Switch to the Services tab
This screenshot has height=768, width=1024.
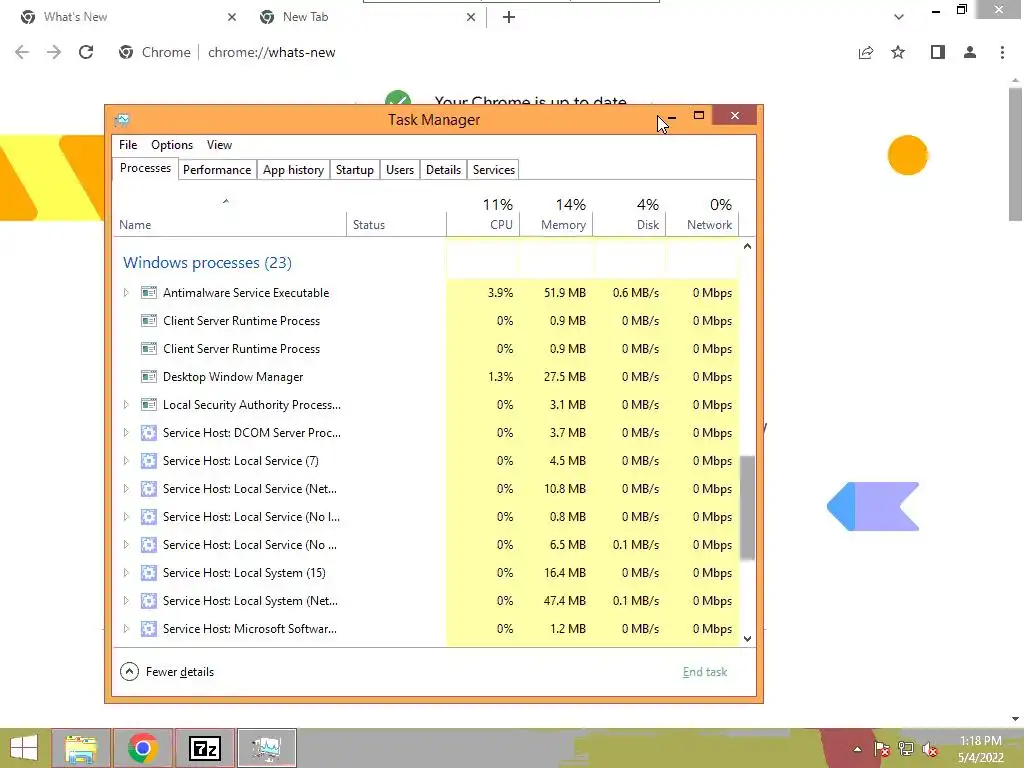pos(494,170)
